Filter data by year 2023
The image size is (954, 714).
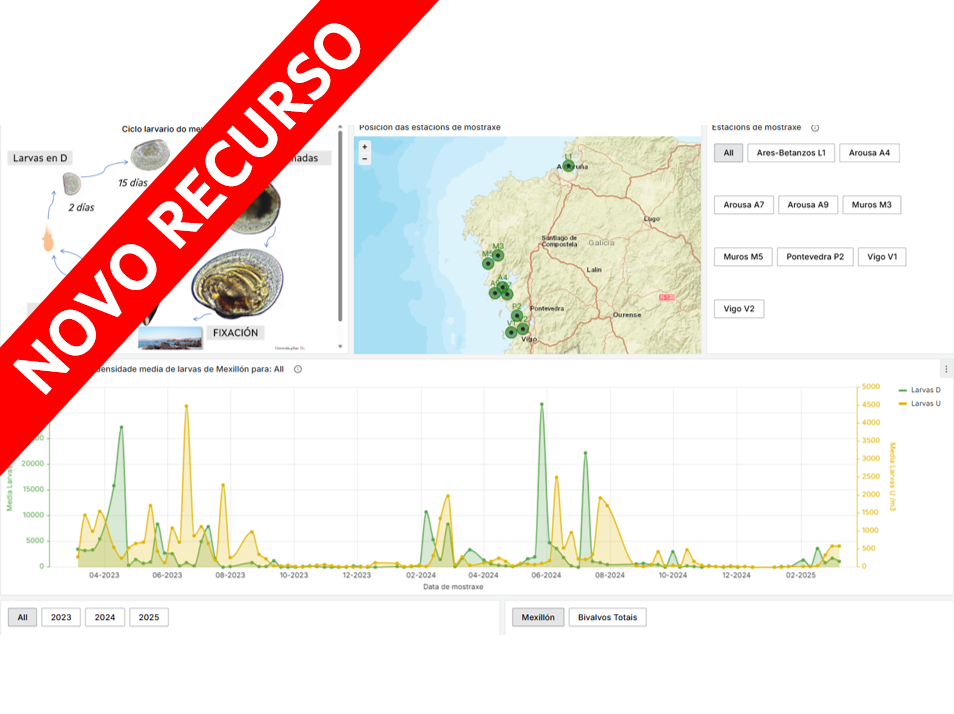click(x=61, y=618)
